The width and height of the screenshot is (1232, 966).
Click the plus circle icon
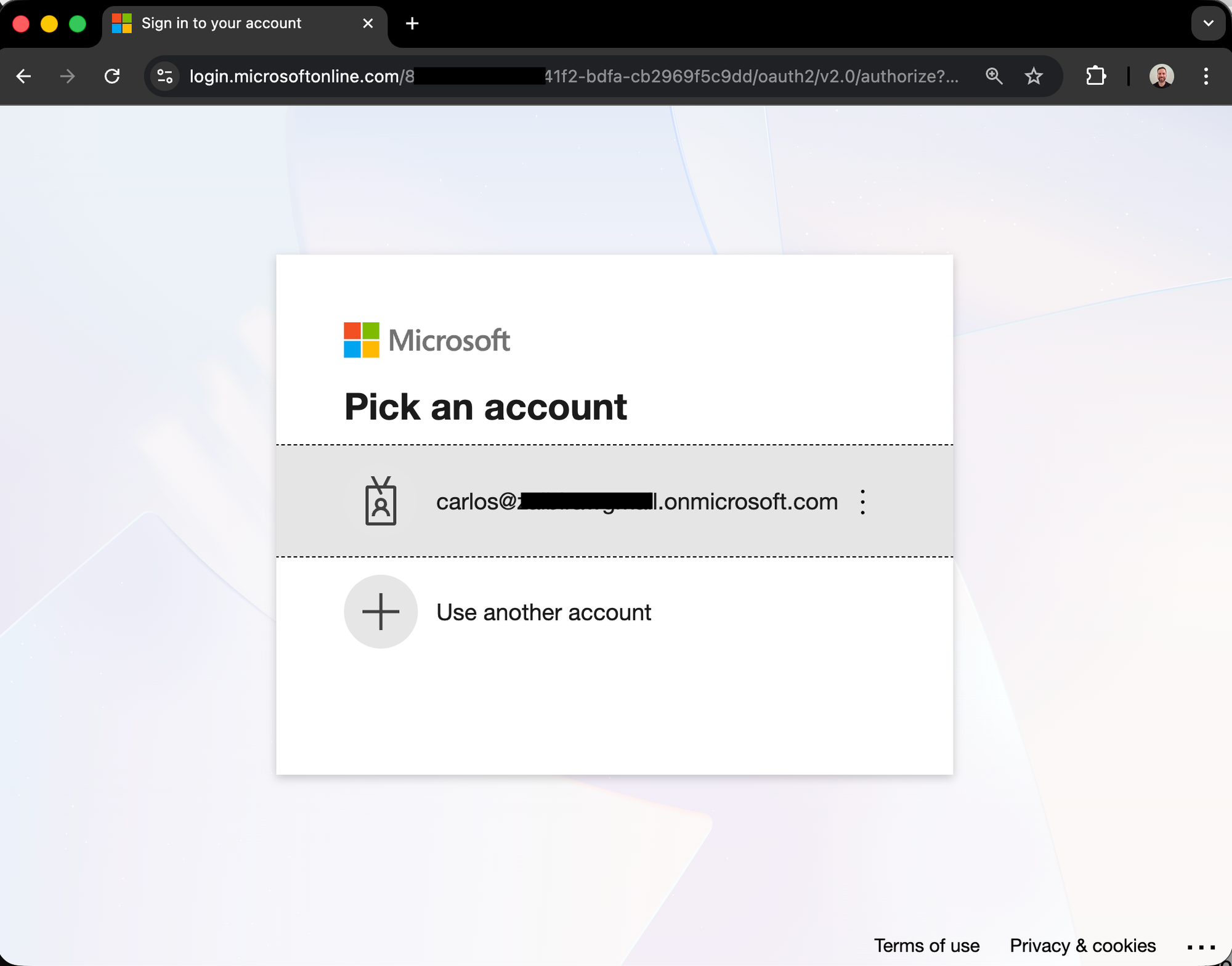click(381, 612)
